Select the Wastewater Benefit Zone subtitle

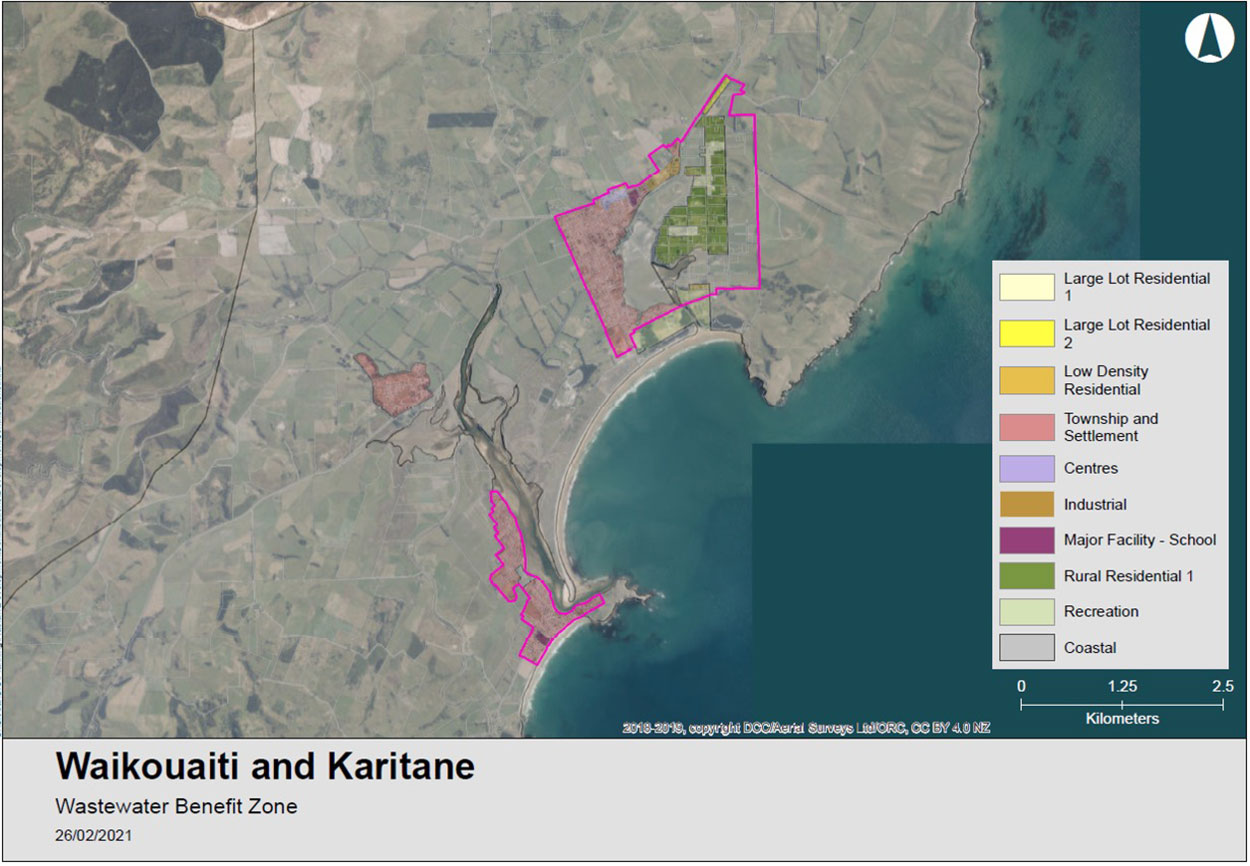tap(177, 806)
